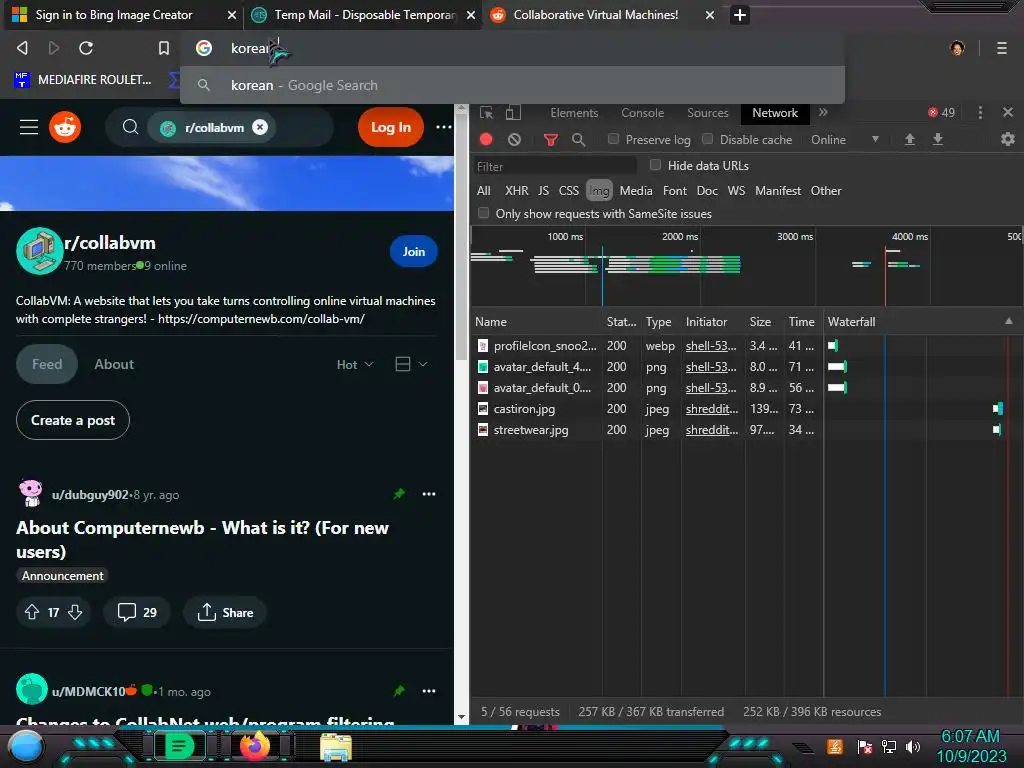Click the Reddit search magnifier icon

pos(130,127)
